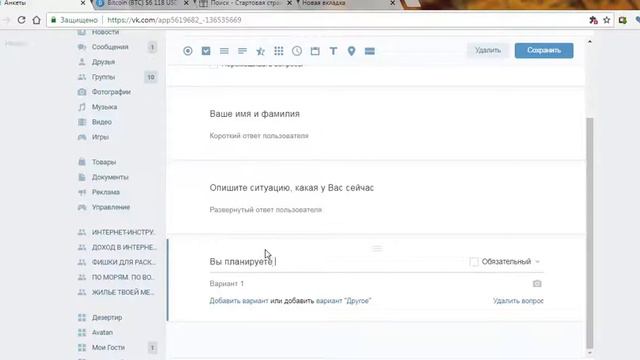Go to browser home page

tap(36, 20)
